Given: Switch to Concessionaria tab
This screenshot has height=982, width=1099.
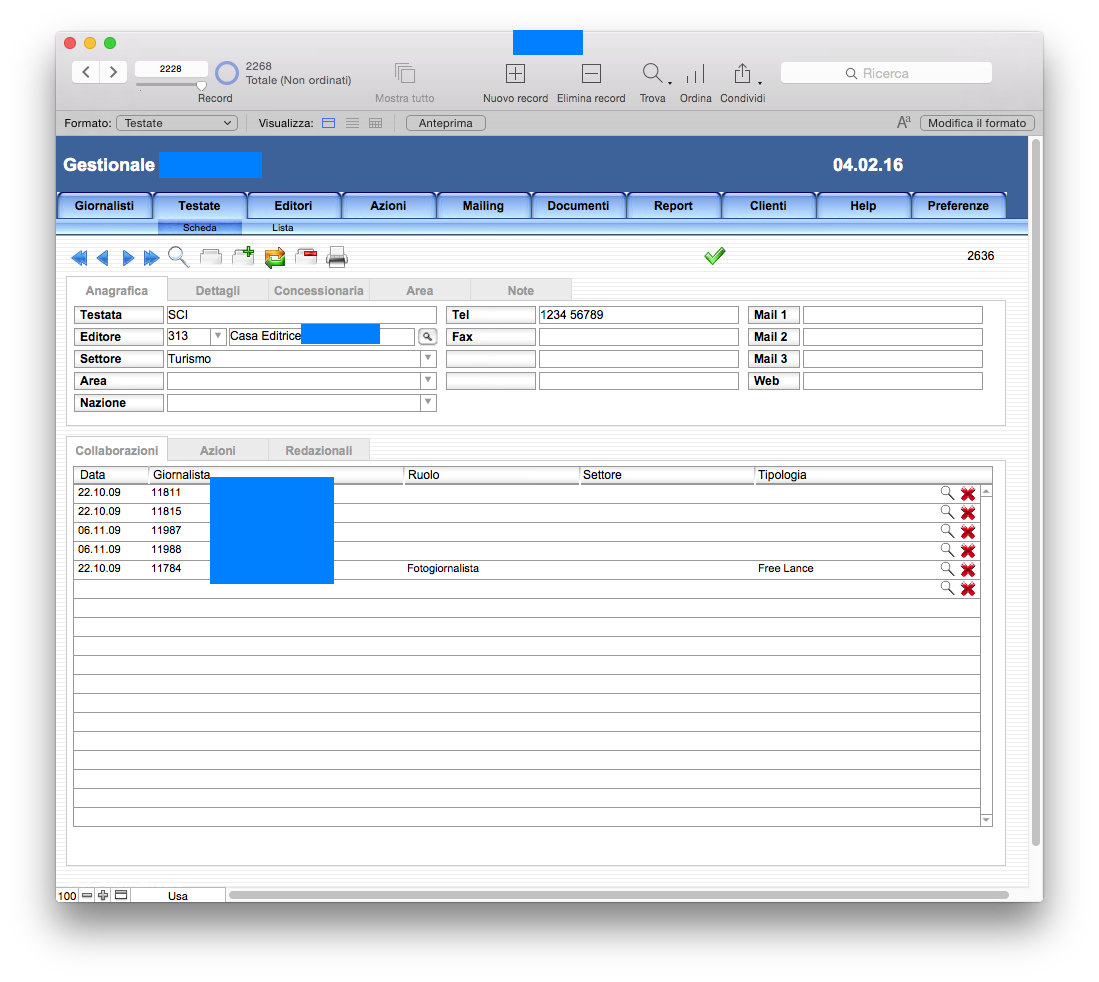Looking at the screenshot, I should click(318, 291).
